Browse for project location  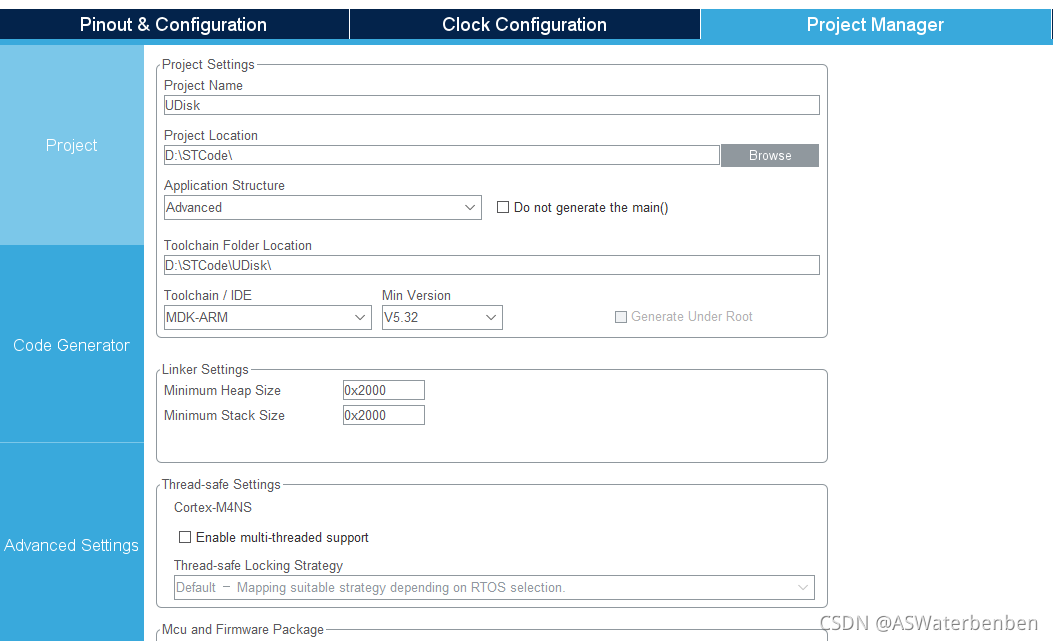pos(770,155)
